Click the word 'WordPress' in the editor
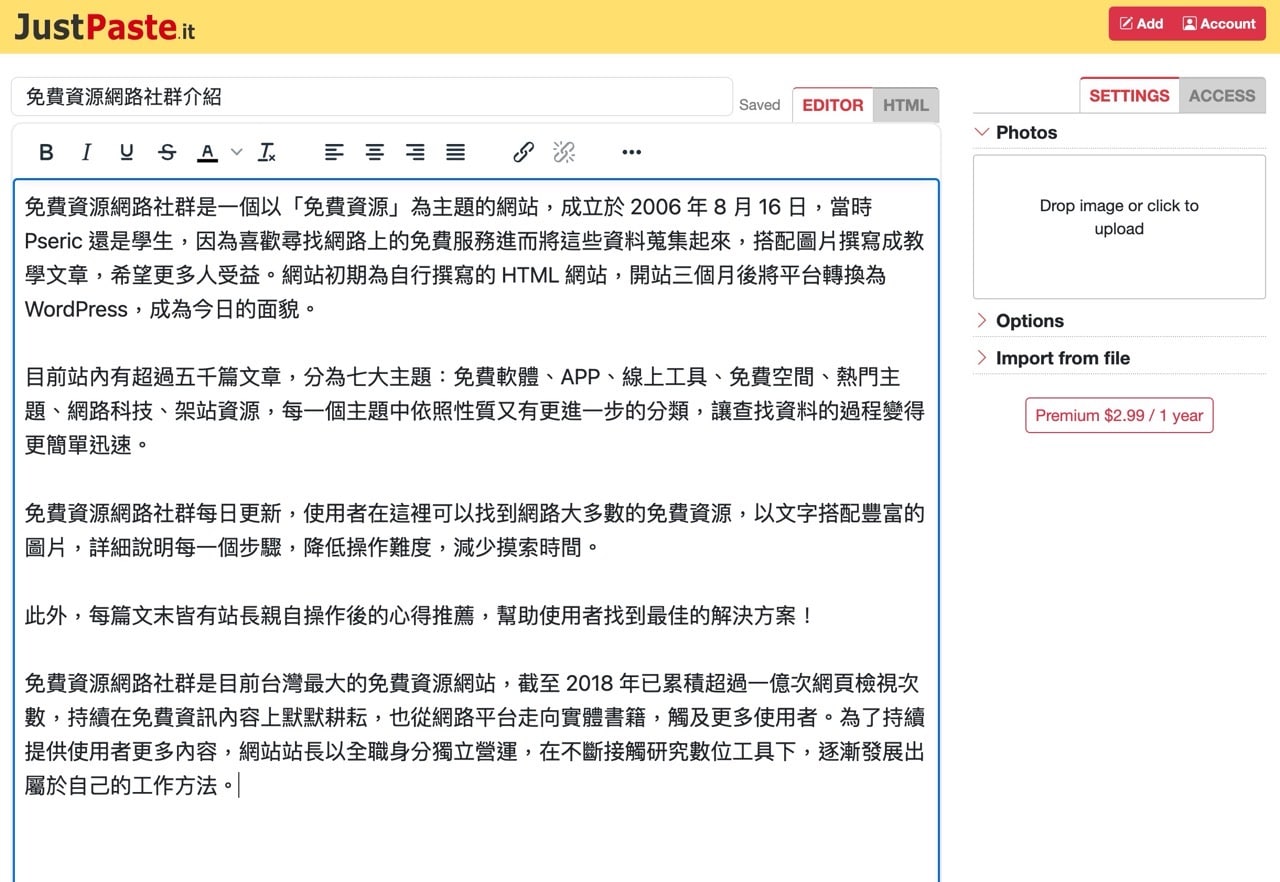This screenshot has width=1280, height=882. pos(76,309)
